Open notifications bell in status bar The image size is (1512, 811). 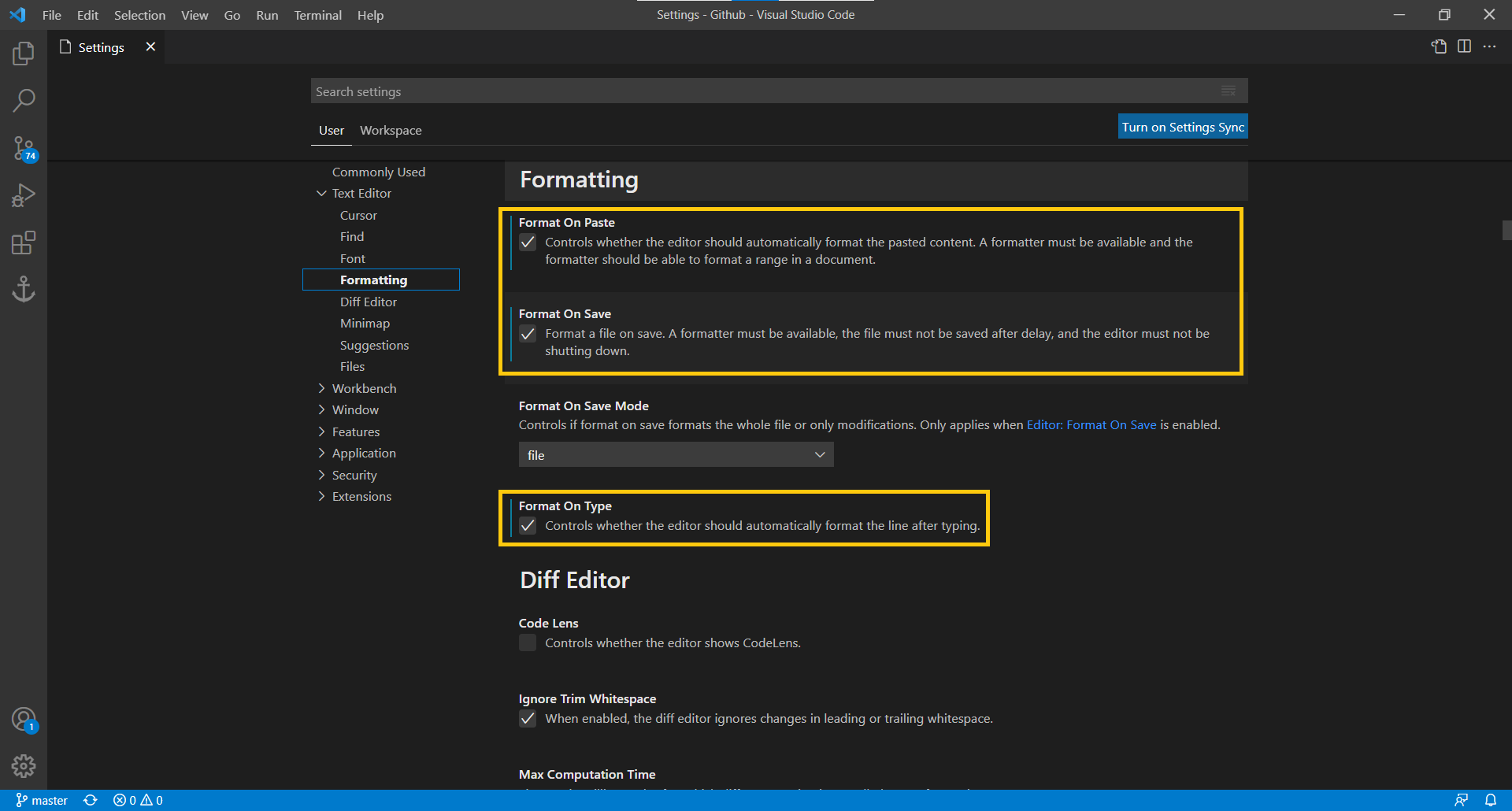(x=1491, y=800)
